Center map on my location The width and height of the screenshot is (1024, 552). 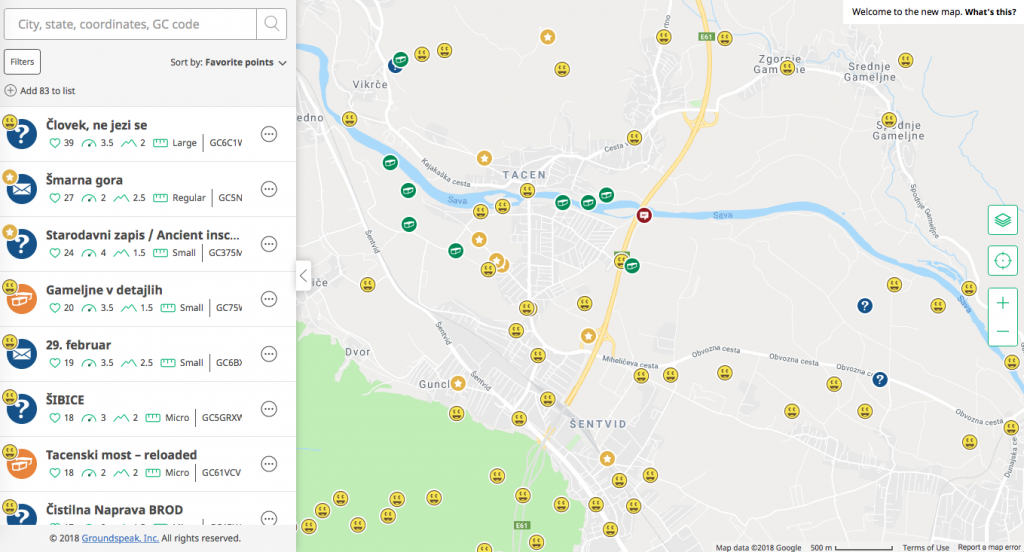1002,261
